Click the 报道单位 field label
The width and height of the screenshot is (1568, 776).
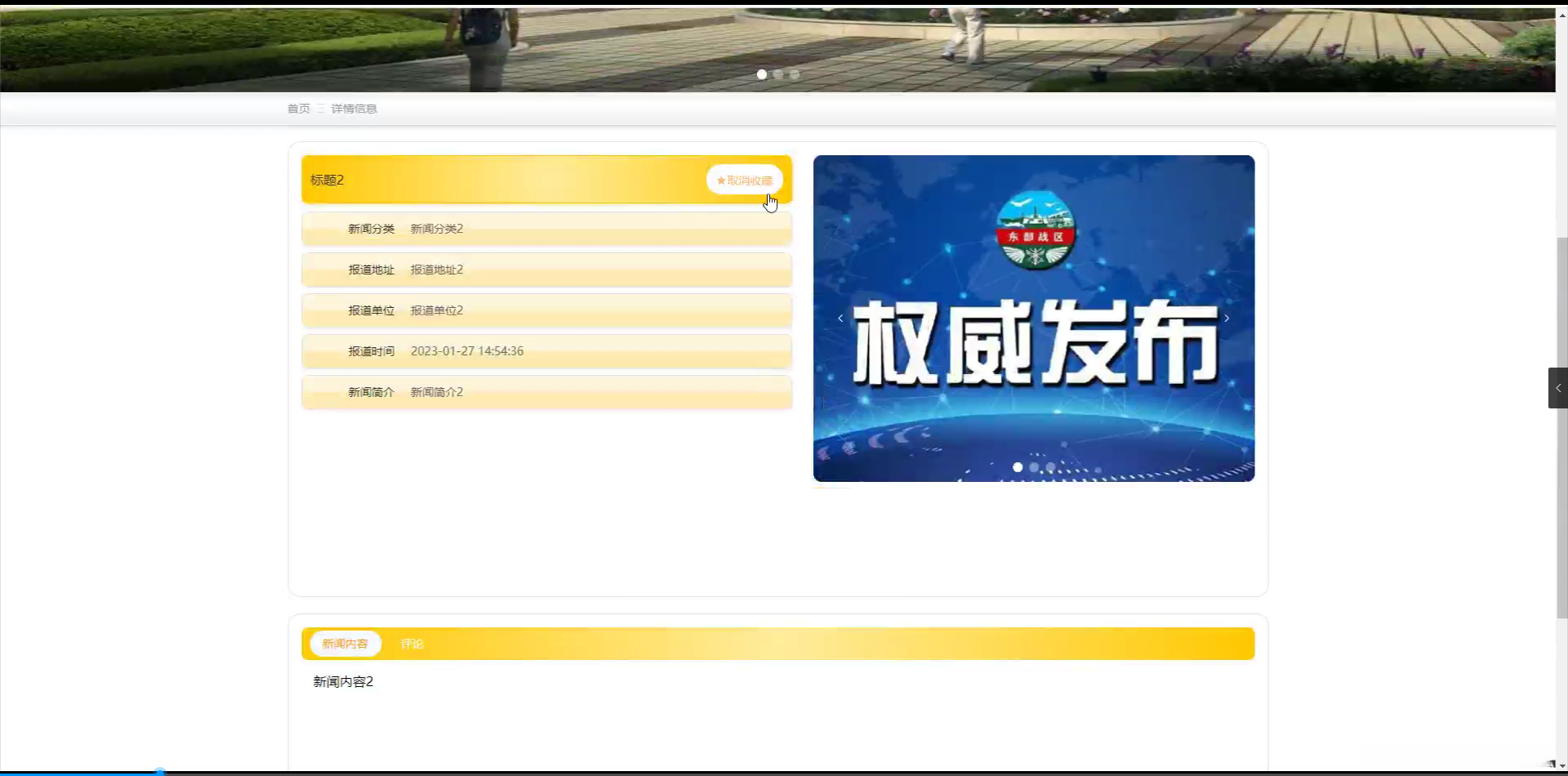click(372, 310)
